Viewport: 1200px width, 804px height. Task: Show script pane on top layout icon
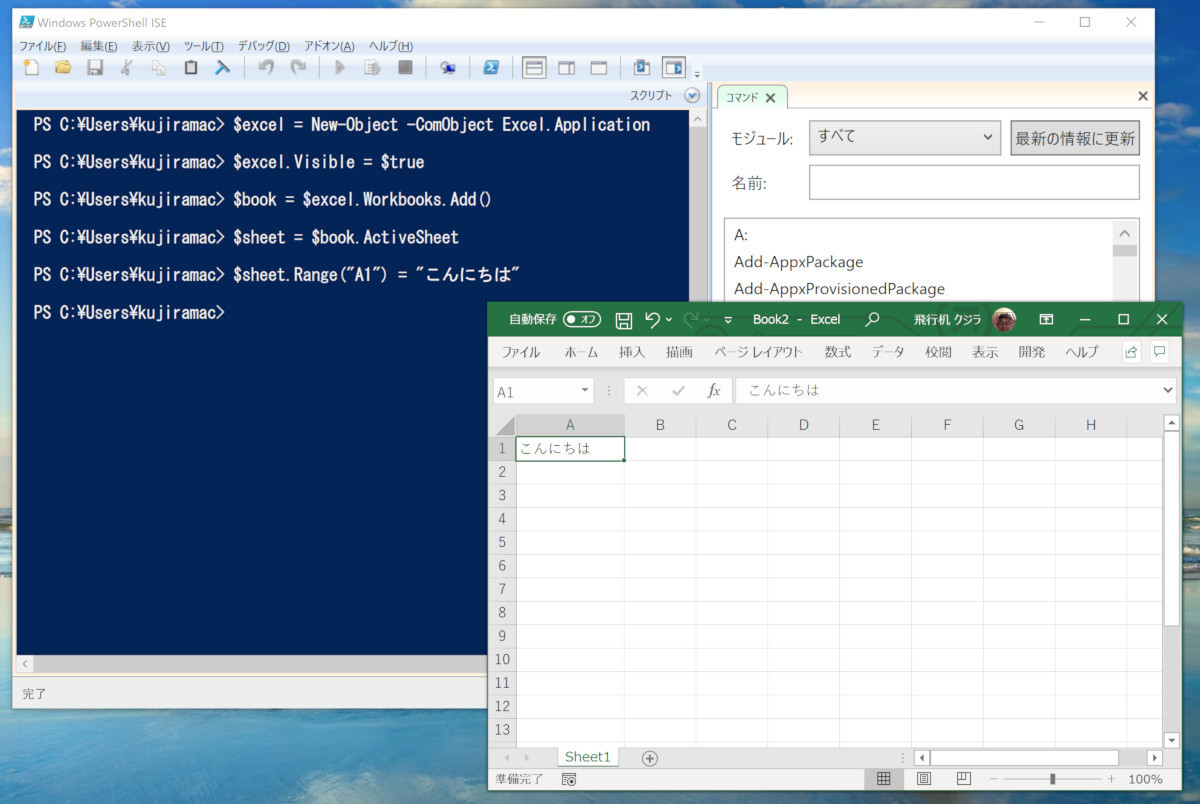click(x=534, y=68)
